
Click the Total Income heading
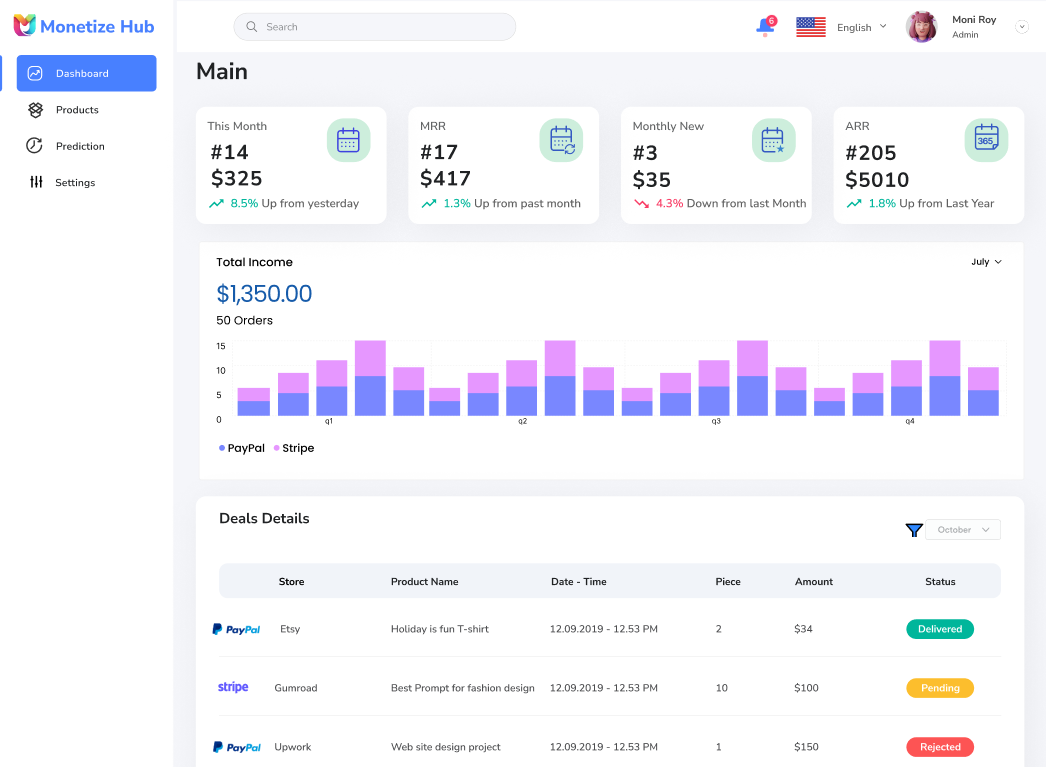pos(254,262)
